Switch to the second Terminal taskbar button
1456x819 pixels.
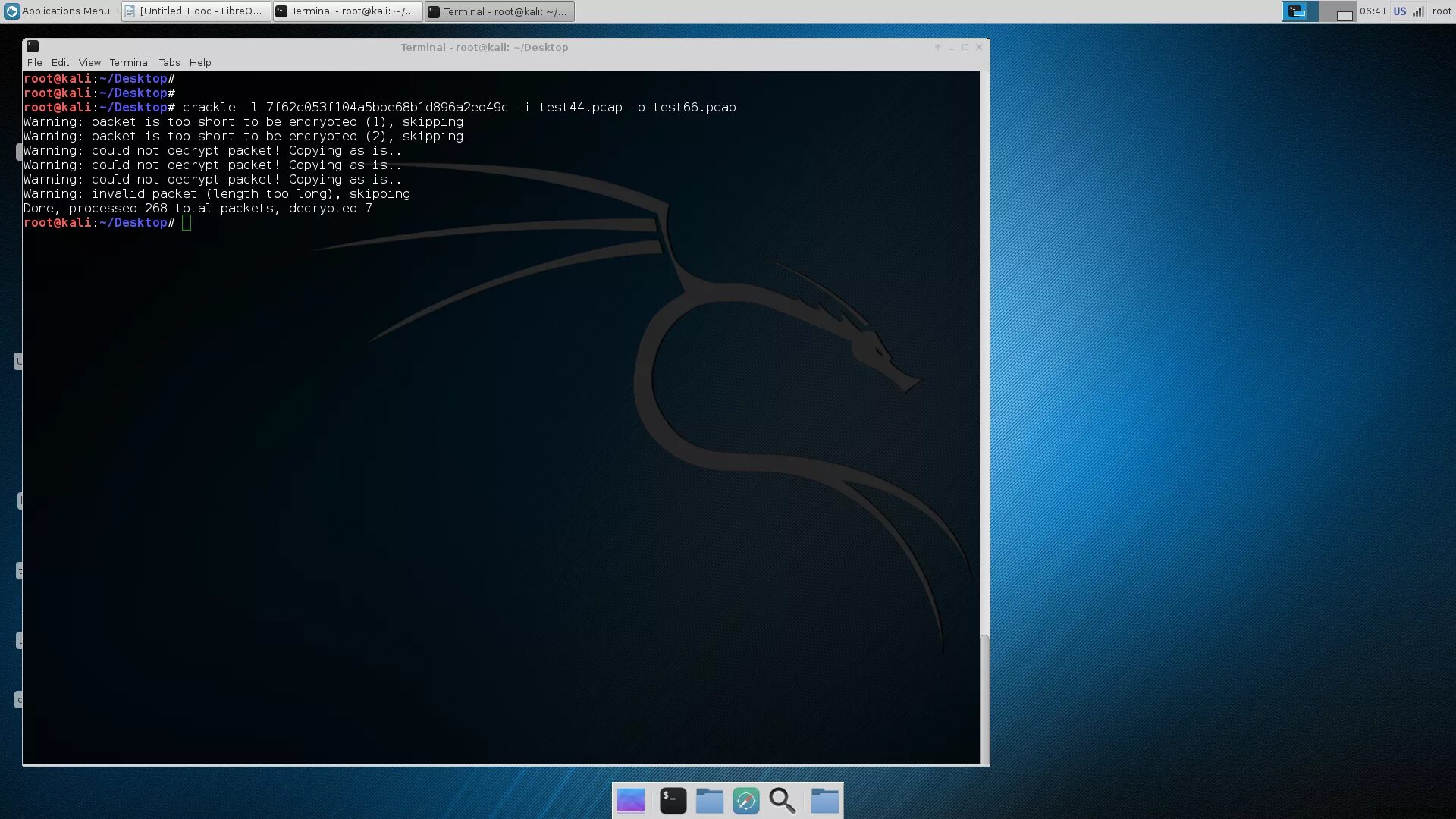pyautogui.click(x=499, y=11)
